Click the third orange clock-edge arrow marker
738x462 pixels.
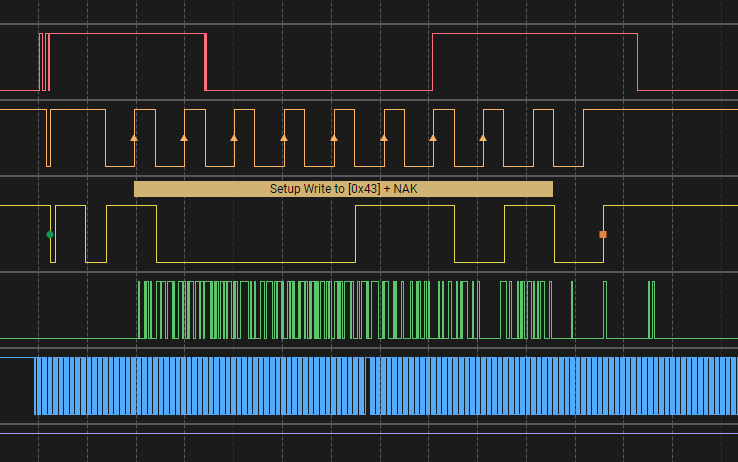click(x=234, y=137)
